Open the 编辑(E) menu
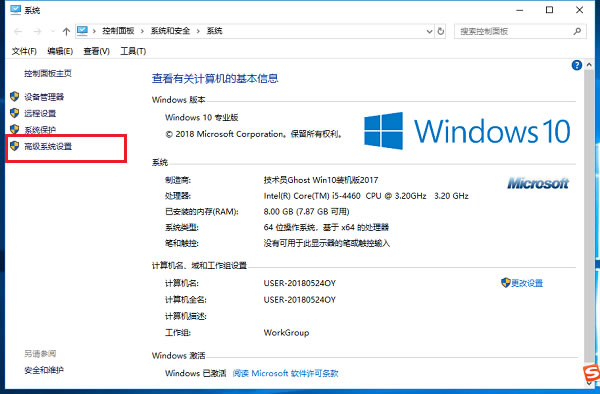 point(60,51)
